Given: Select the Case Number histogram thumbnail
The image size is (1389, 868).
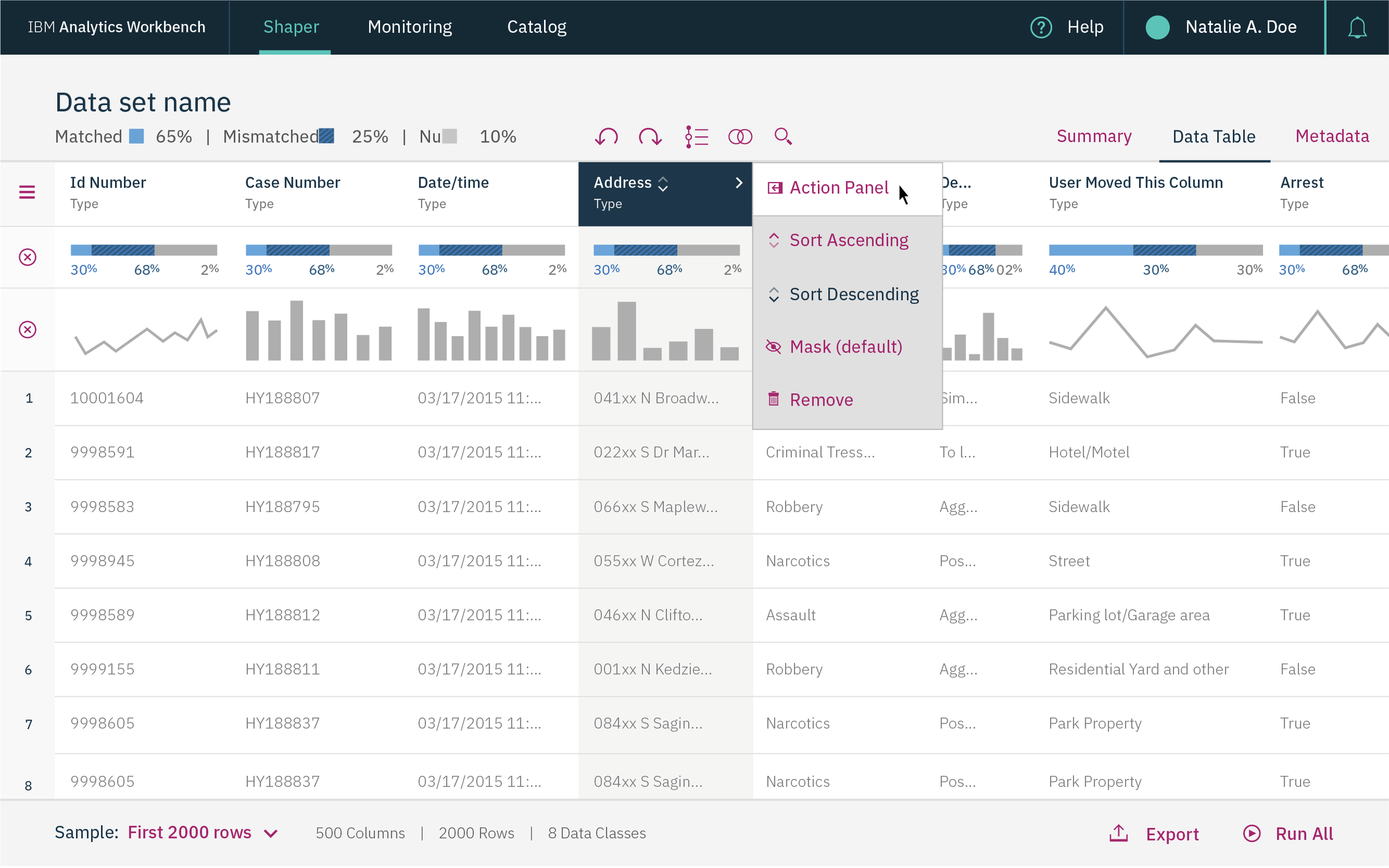Looking at the screenshot, I should pos(319,330).
